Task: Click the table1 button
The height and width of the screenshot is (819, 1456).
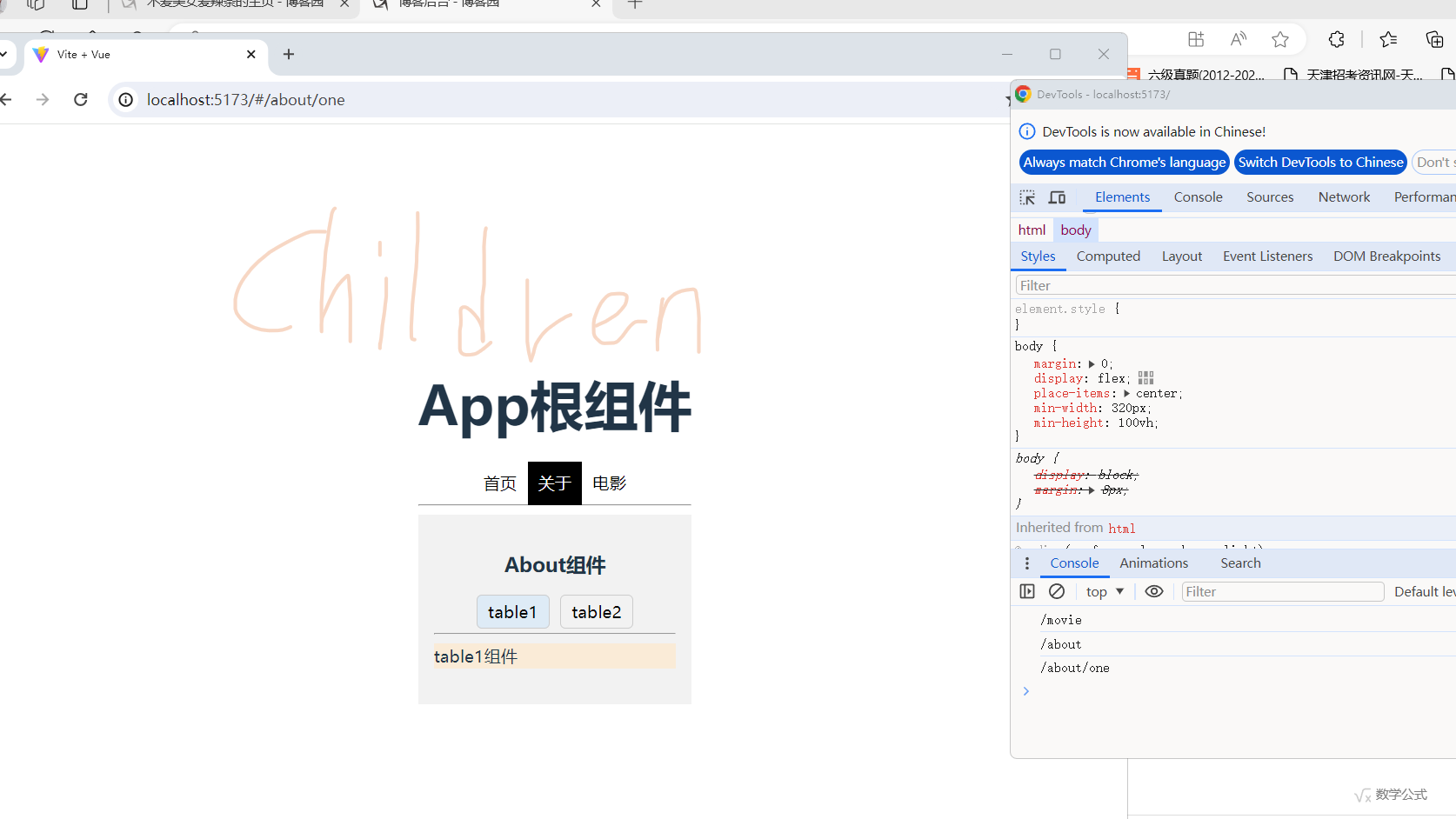Action: click(x=512, y=612)
